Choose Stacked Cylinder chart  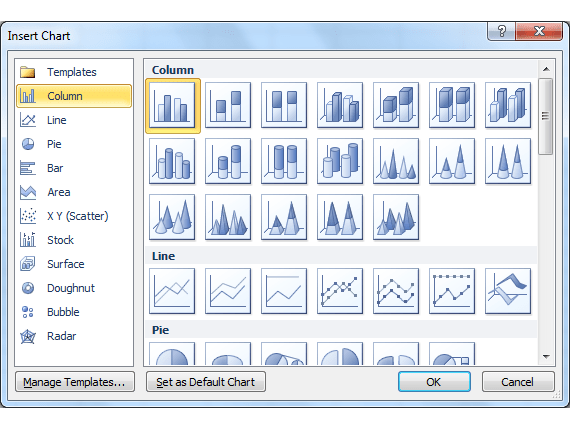click(228, 161)
